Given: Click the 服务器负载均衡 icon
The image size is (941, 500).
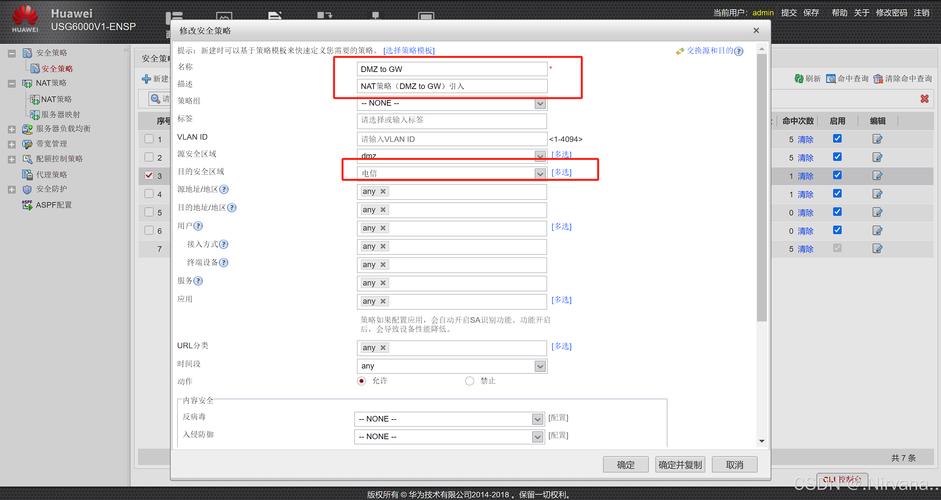Looking at the screenshot, I should pyautogui.click(x=27, y=128).
